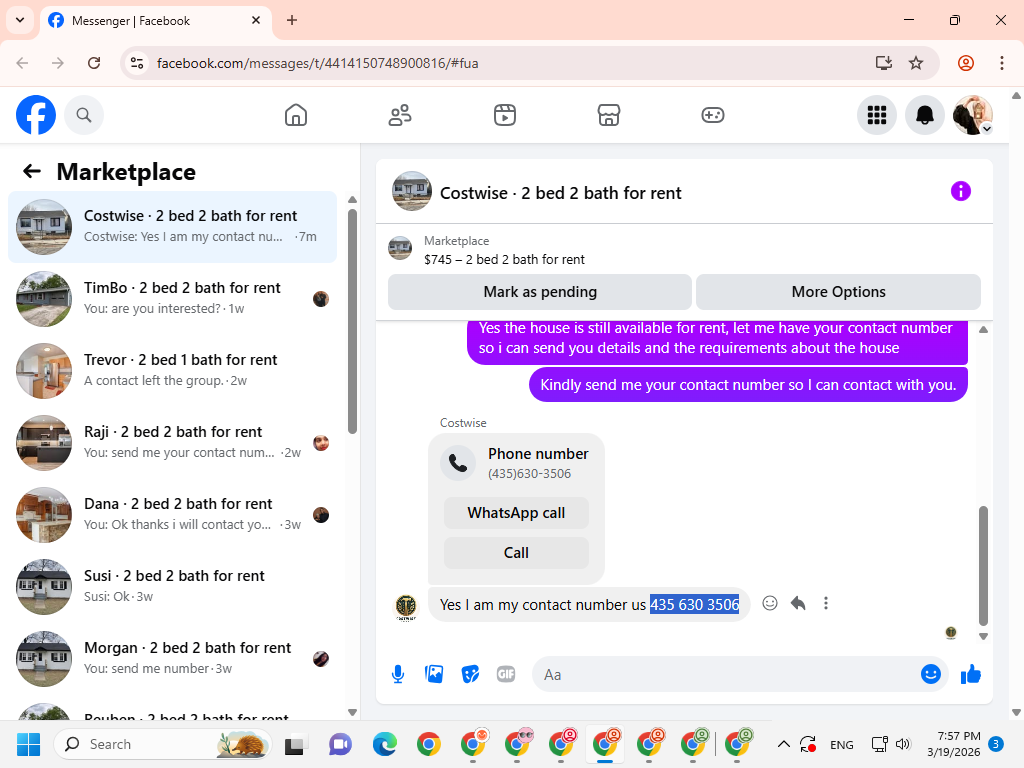The height and width of the screenshot is (768, 1024).
Task: Bookmark this page with the star
Action: (916, 63)
